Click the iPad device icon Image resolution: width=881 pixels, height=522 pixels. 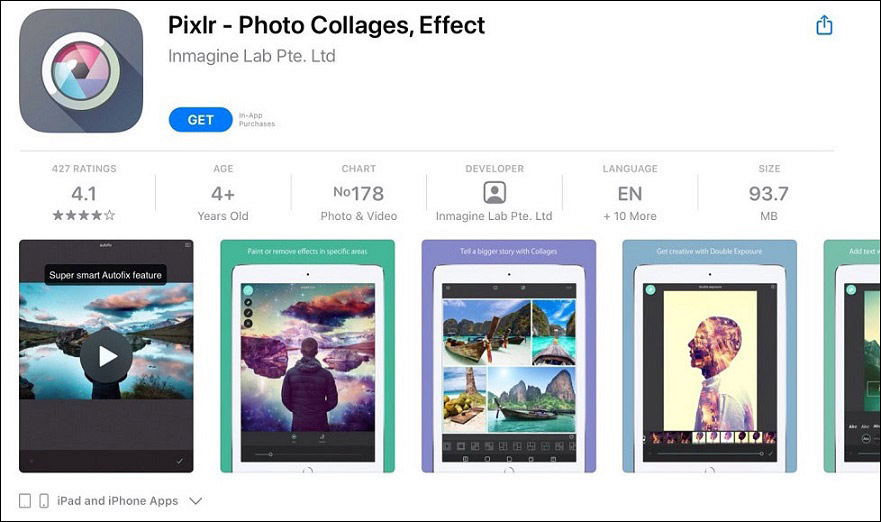coord(25,501)
